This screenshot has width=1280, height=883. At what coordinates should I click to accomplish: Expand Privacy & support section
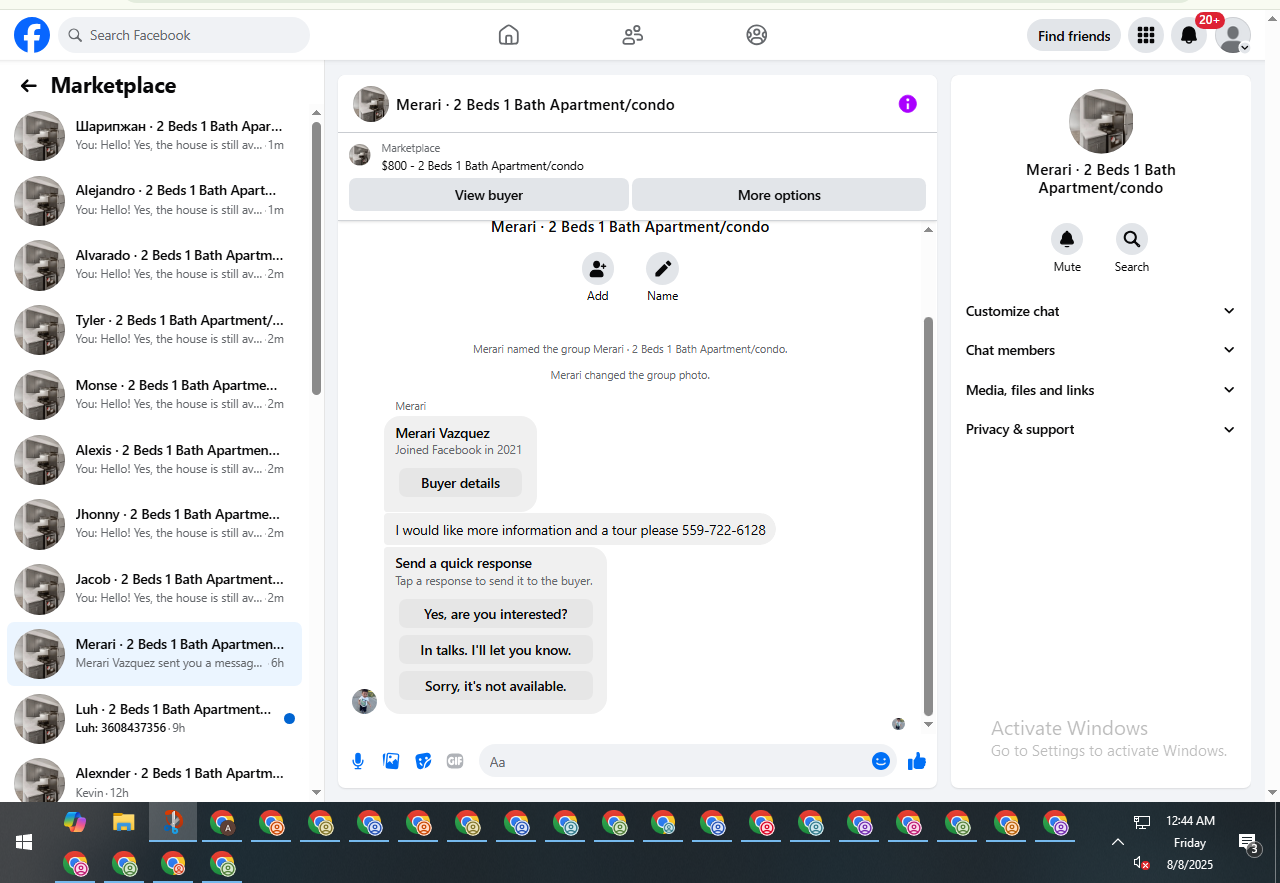(x=1100, y=429)
